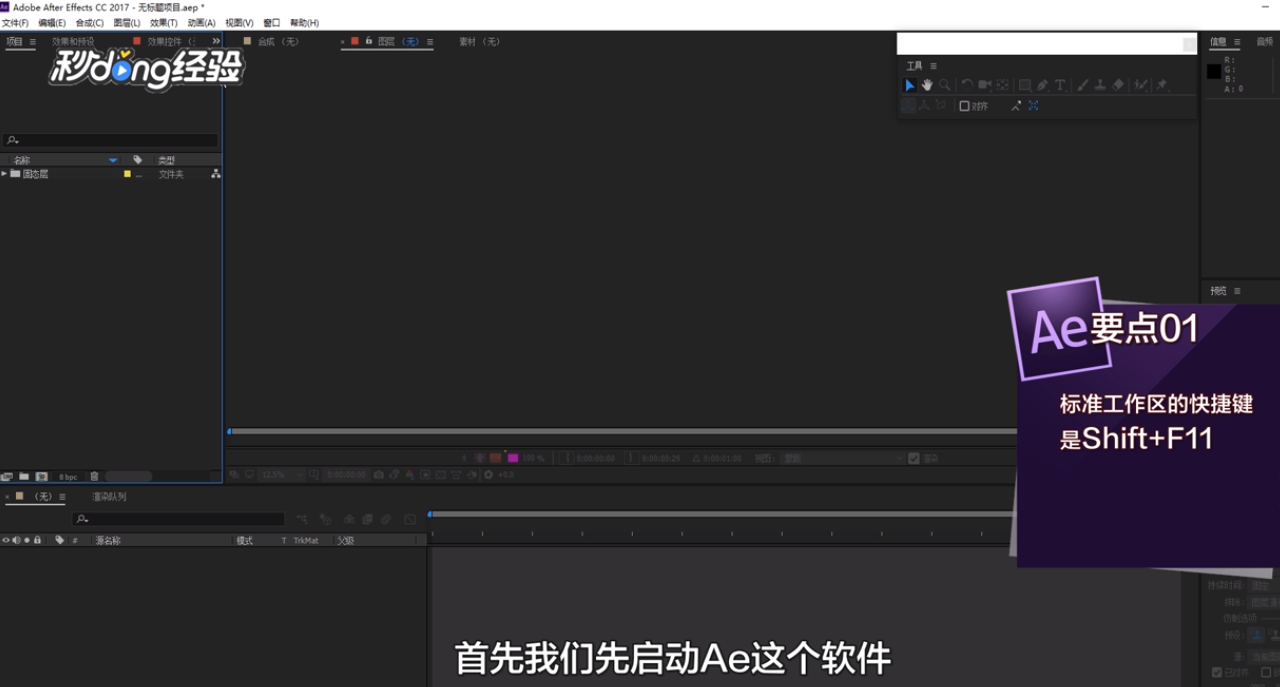Click the snapshot camera icon in viewer
The image size is (1280, 687).
[x=378, y=474]
